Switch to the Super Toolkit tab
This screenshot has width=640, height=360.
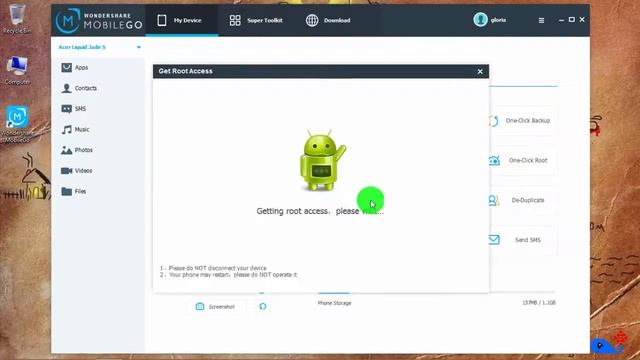[x=256, y=20]
